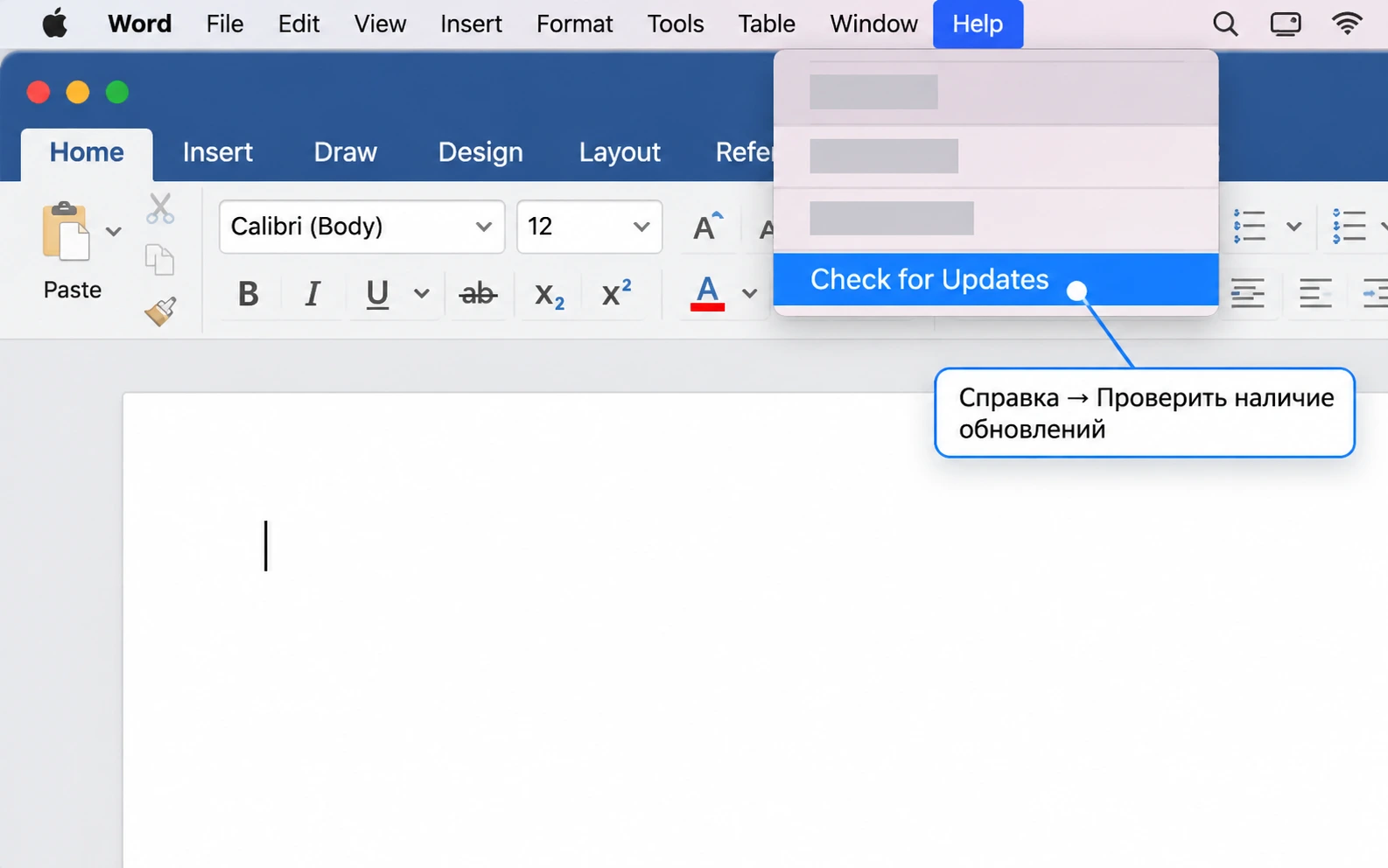
Task: Toggle bold formatting
Action: (x=249, y=294)
